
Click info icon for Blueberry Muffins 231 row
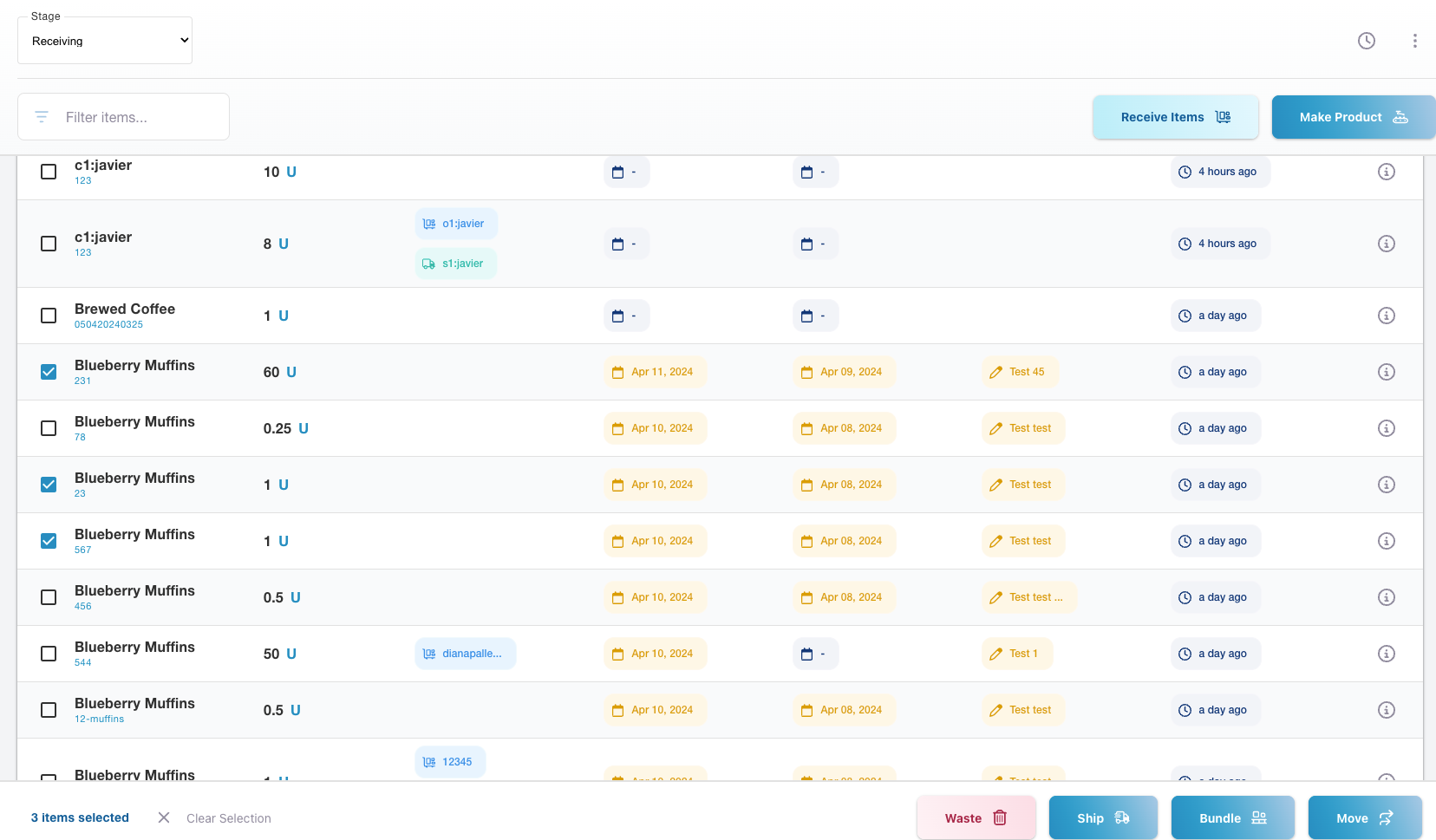pyautogui.click(x=1386, y=372)
